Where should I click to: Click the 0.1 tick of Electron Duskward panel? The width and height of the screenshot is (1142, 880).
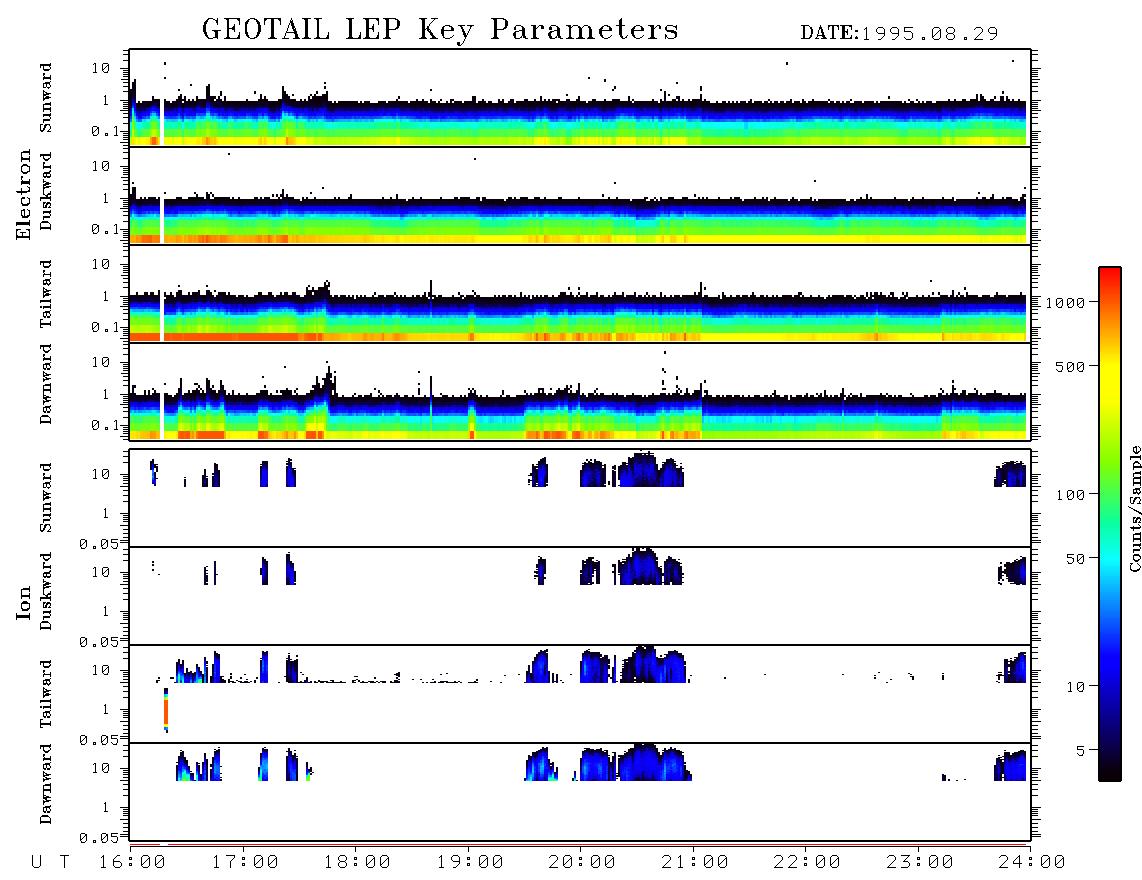[x=106, y=229]
